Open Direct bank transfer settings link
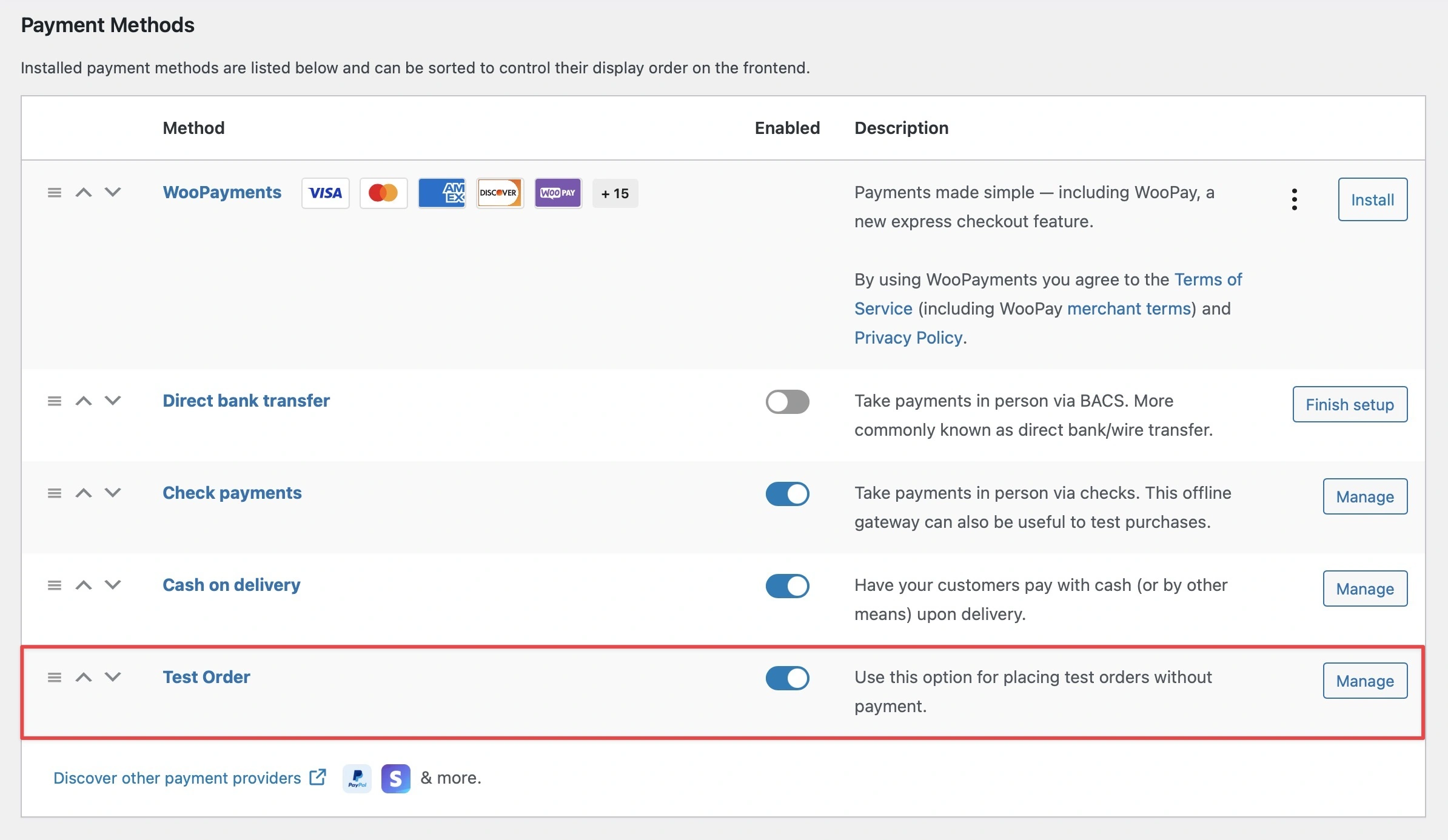1448x840 pixels. [246, 401]
